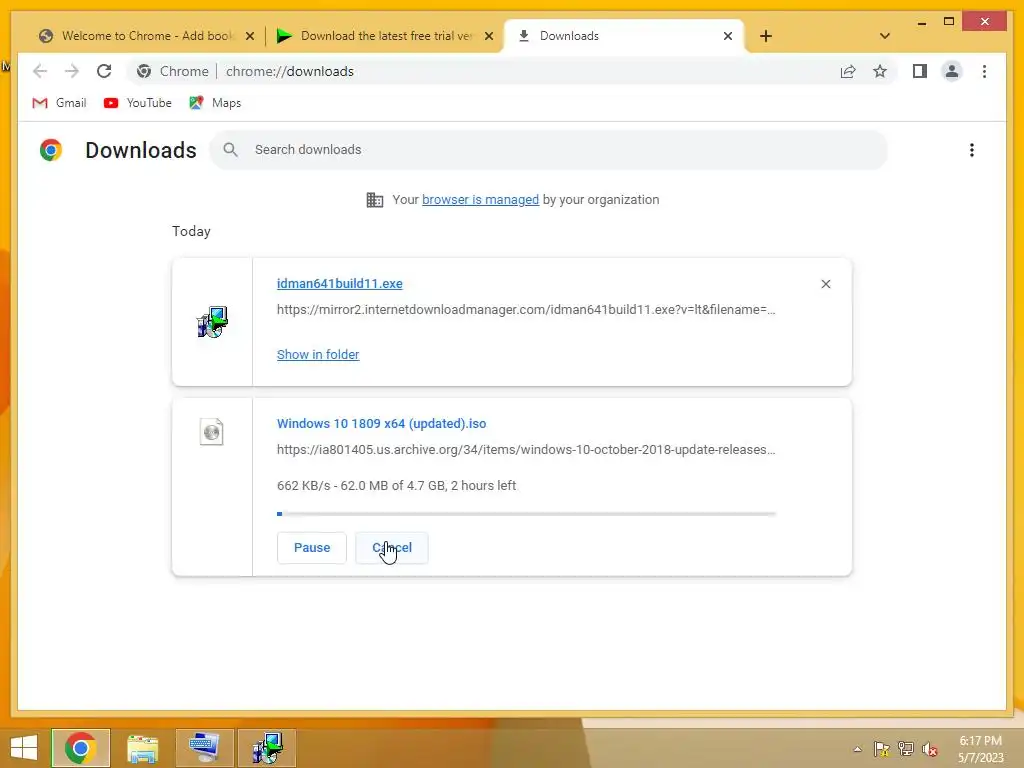Cancel the Windows 10 ISO download
Screen dimensions: 1024x768
coord(392,547)
